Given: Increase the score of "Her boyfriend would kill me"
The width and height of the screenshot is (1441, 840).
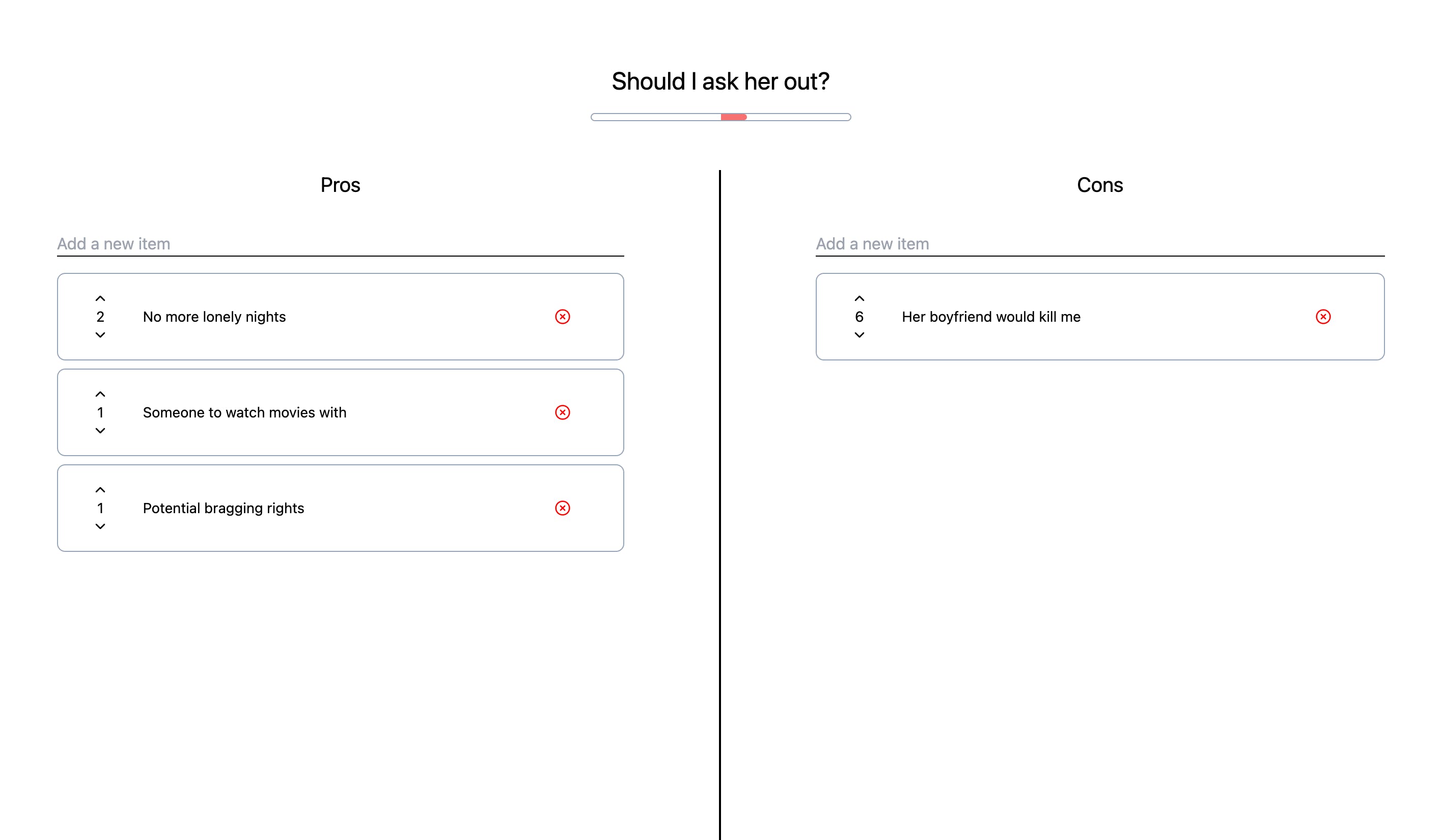Looking at the screenshot, I should [860, 298].
